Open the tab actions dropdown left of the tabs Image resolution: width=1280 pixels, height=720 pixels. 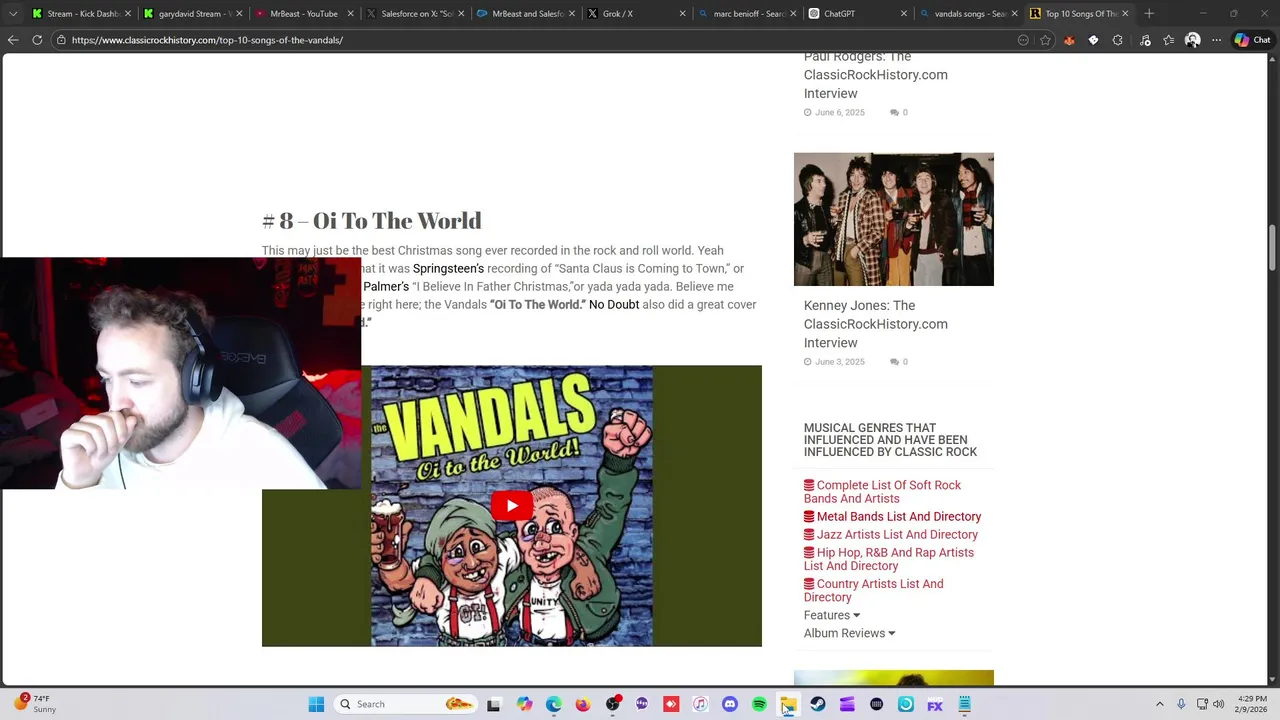point(13,13)
